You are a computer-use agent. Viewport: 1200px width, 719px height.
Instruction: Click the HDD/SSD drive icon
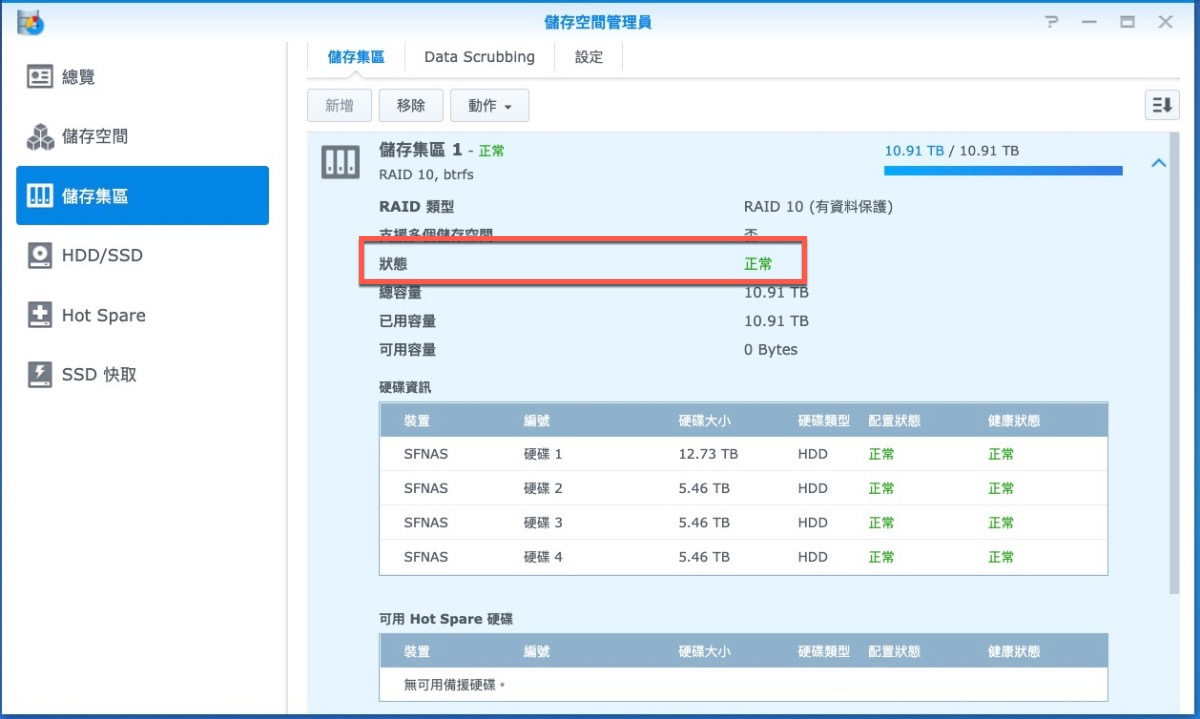click(40, 256)
